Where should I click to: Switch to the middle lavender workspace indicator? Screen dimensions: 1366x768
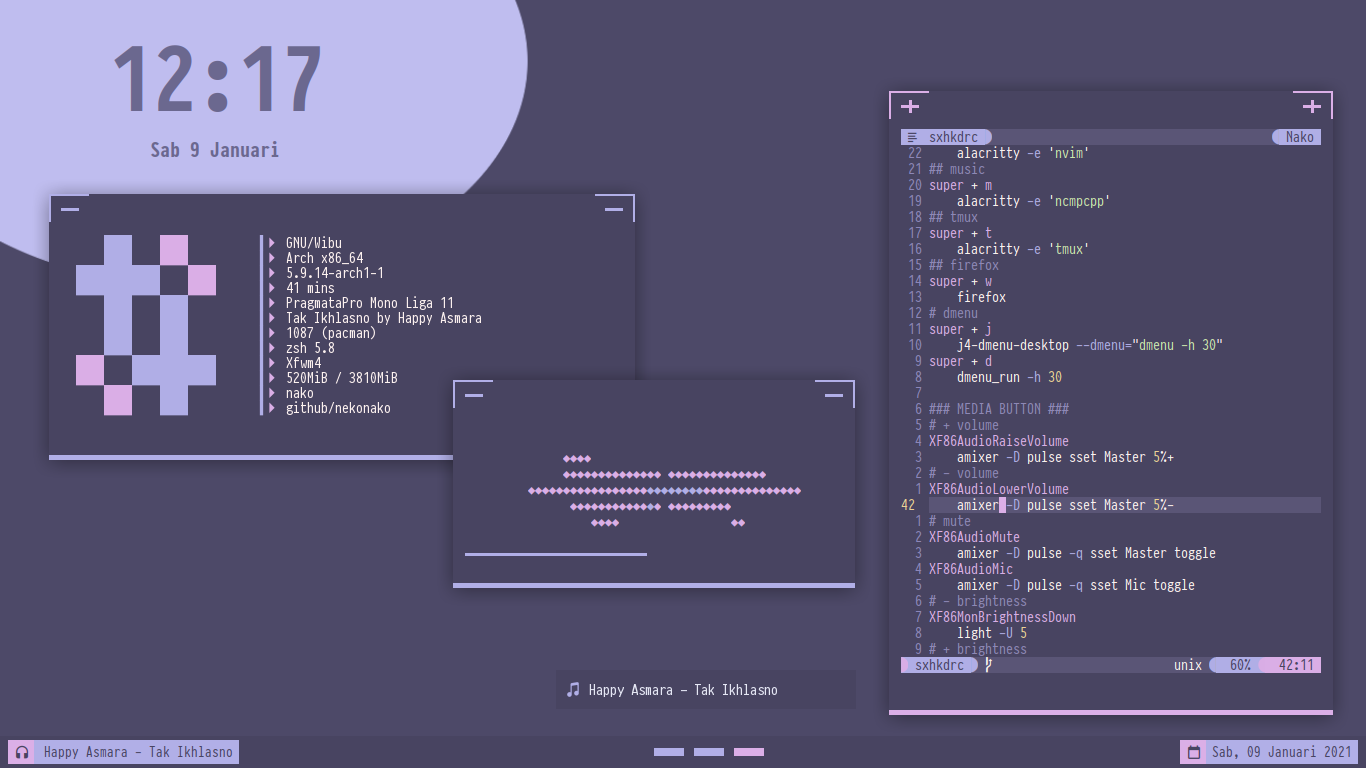709,752
